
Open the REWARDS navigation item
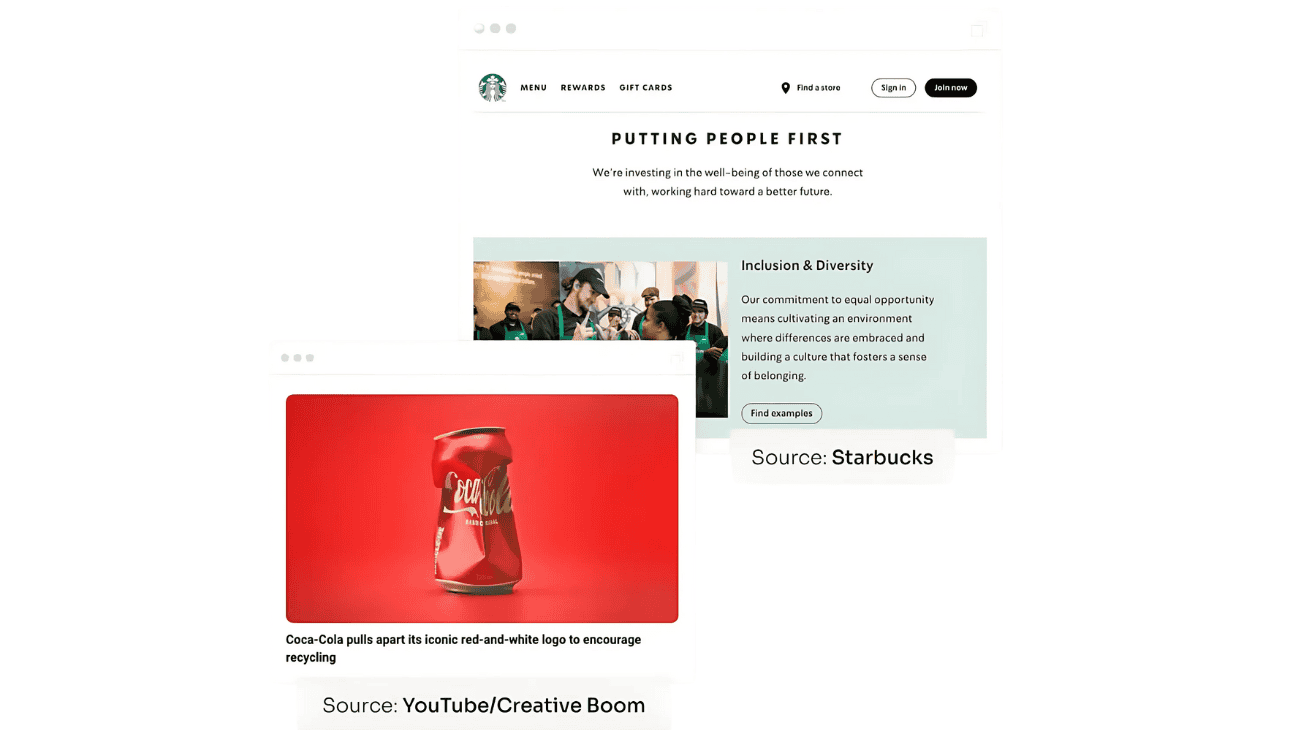click(583, 88)
